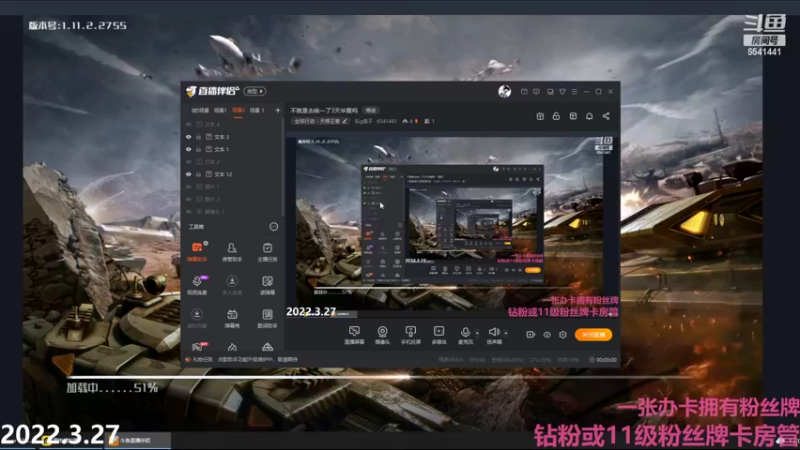Click the record video icon beside 关闭直播

click(x=531, y=335)
